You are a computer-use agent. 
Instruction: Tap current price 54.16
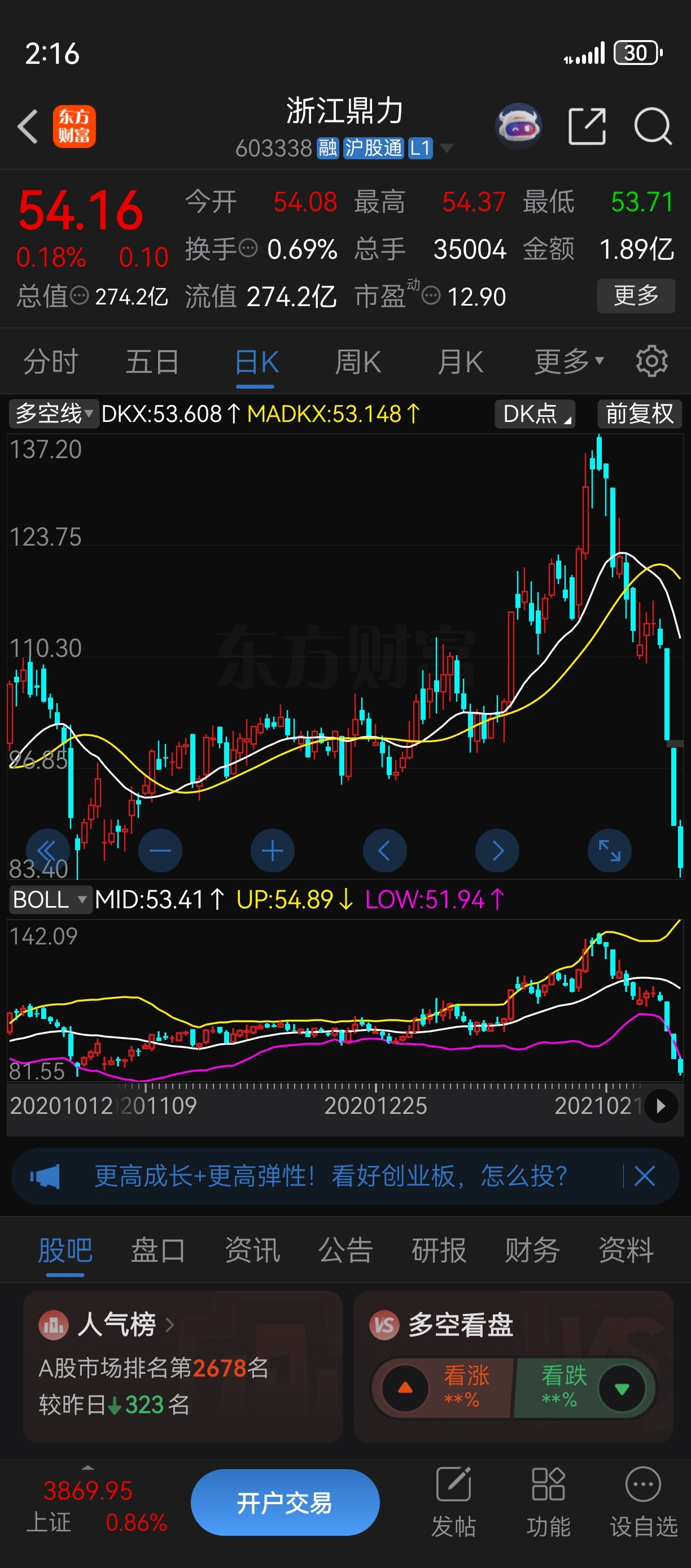coord(80,211)
